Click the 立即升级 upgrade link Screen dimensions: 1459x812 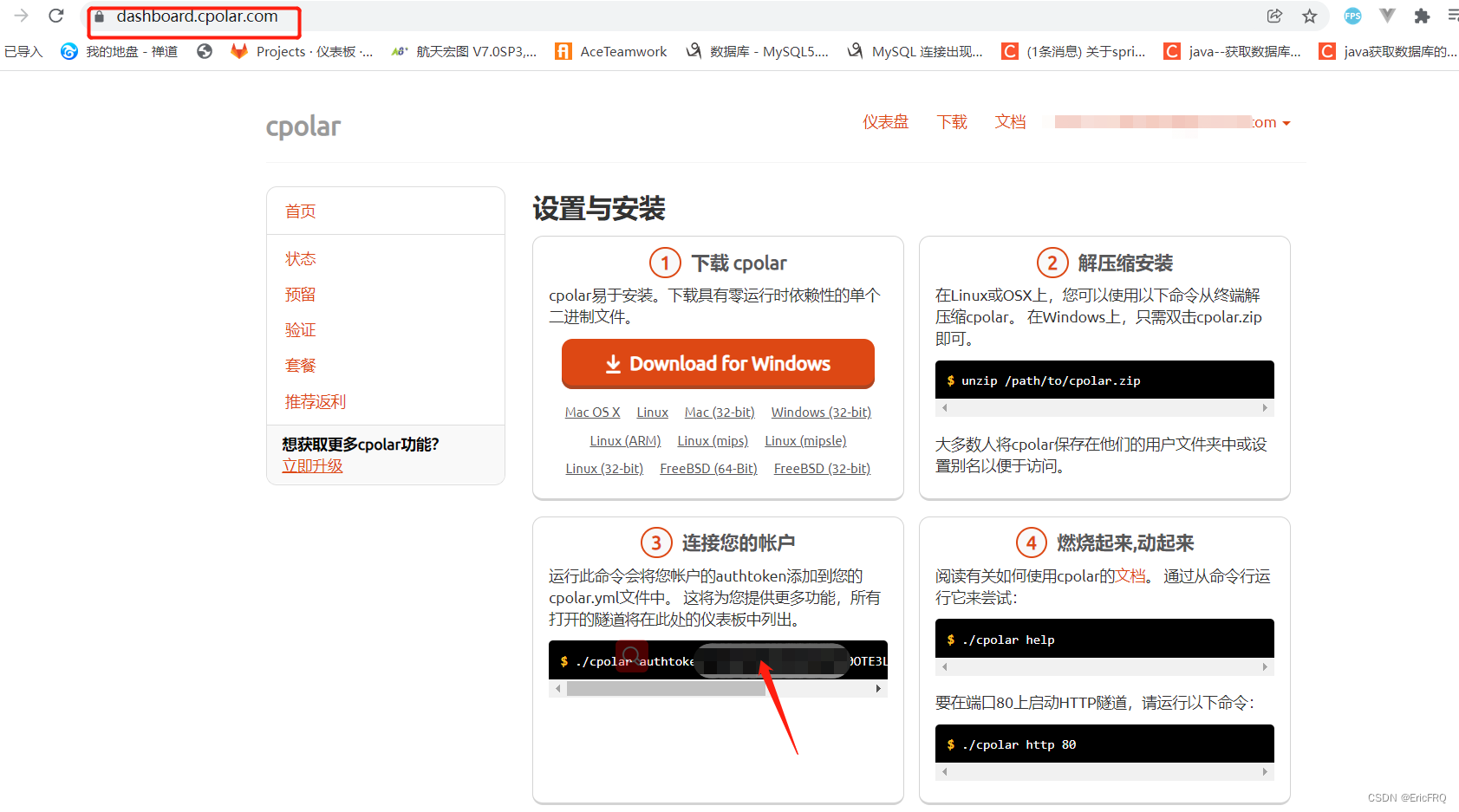coord(312,466)
